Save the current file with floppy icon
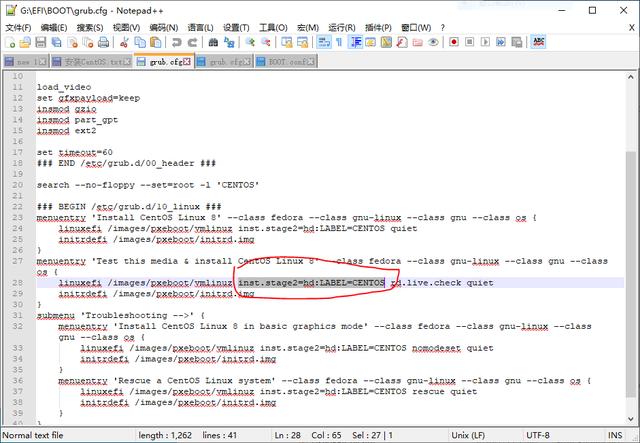 [x=40, y=42]
